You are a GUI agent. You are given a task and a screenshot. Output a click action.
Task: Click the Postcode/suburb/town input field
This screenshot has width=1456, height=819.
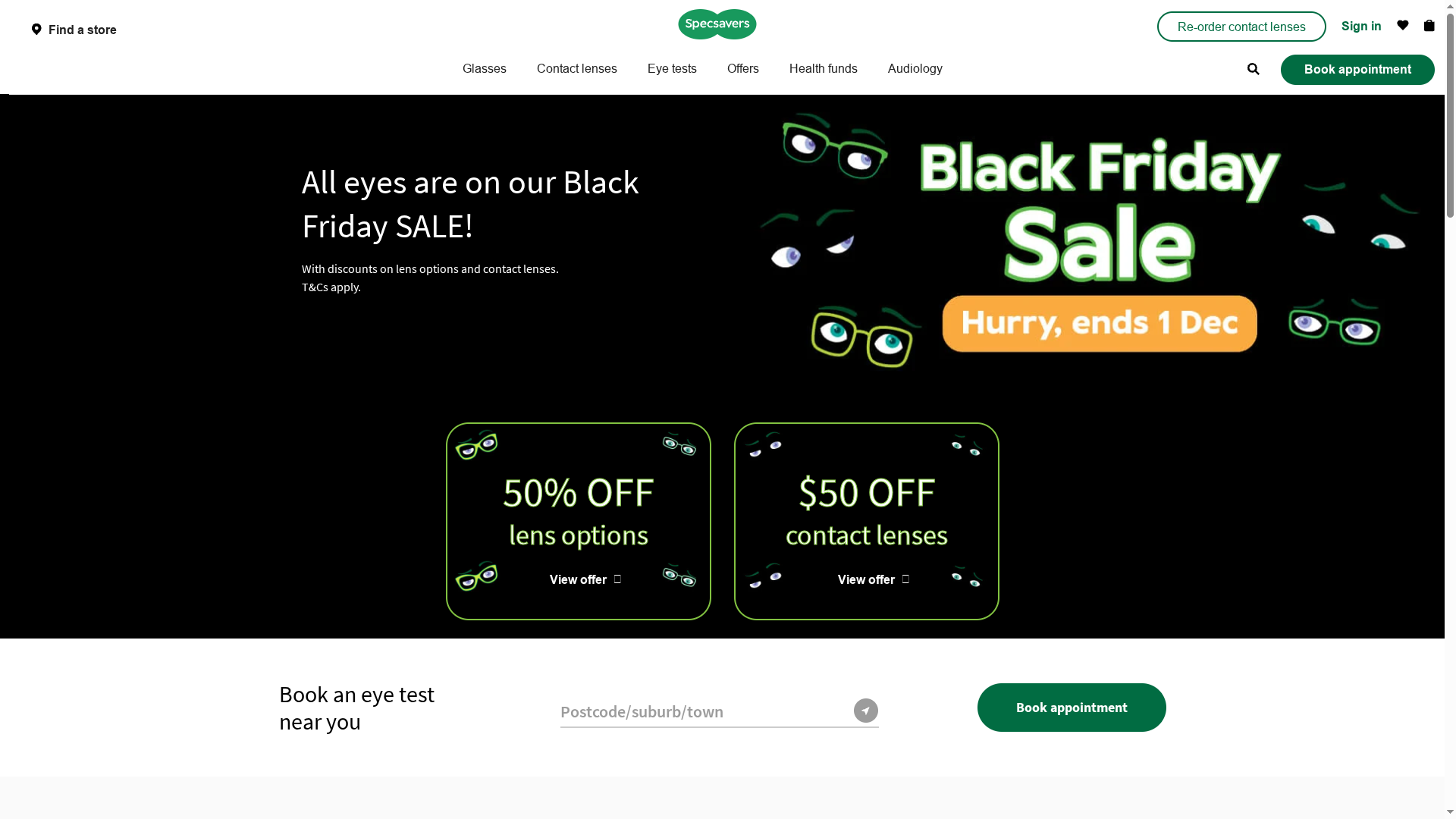(x=698, y=711)
